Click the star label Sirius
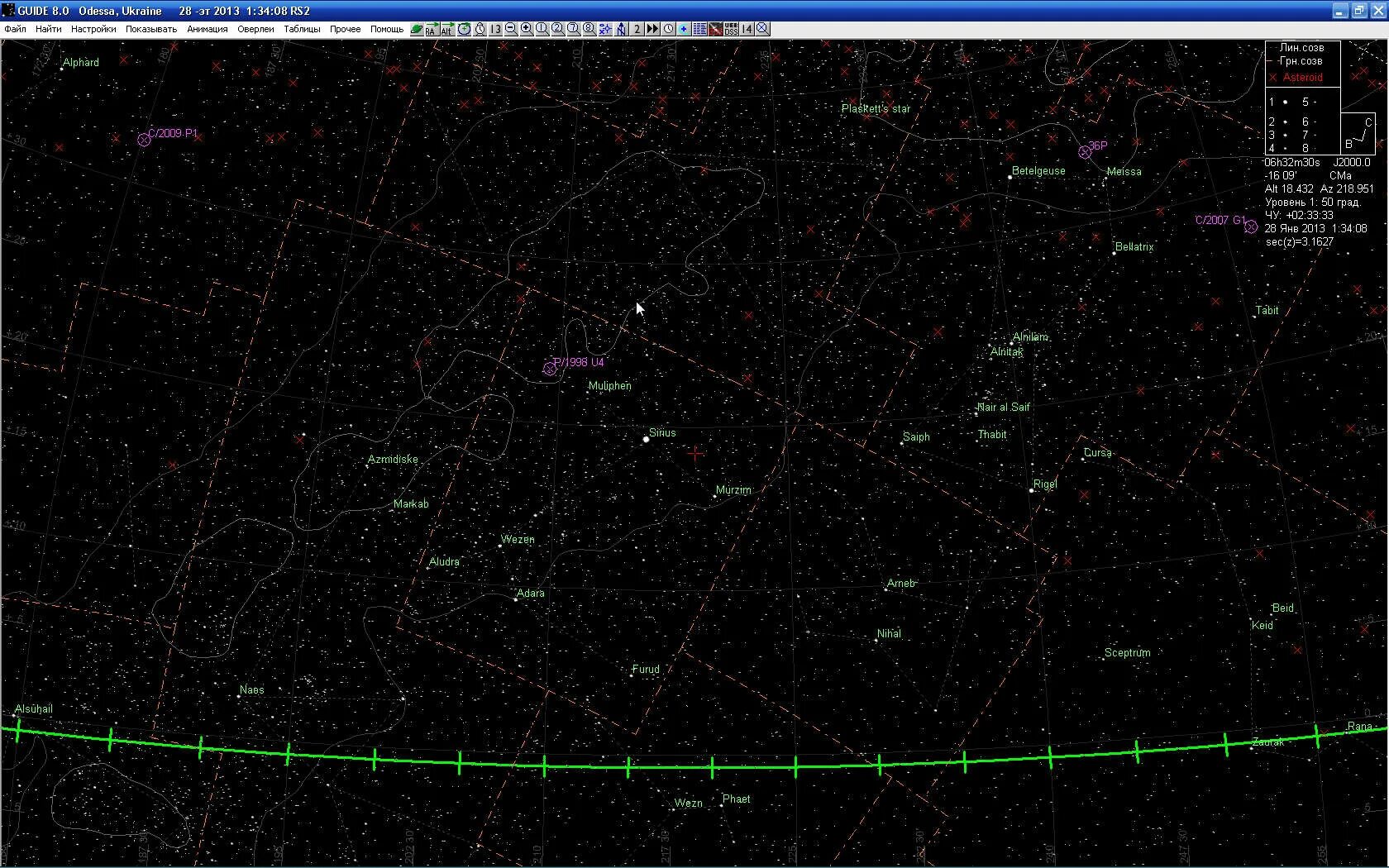 [662, 433]
